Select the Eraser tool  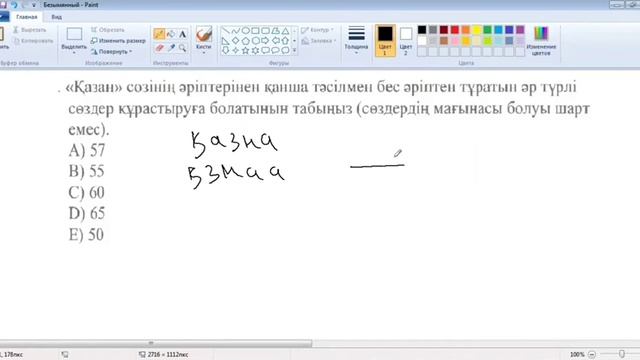[x=159, y=48]
